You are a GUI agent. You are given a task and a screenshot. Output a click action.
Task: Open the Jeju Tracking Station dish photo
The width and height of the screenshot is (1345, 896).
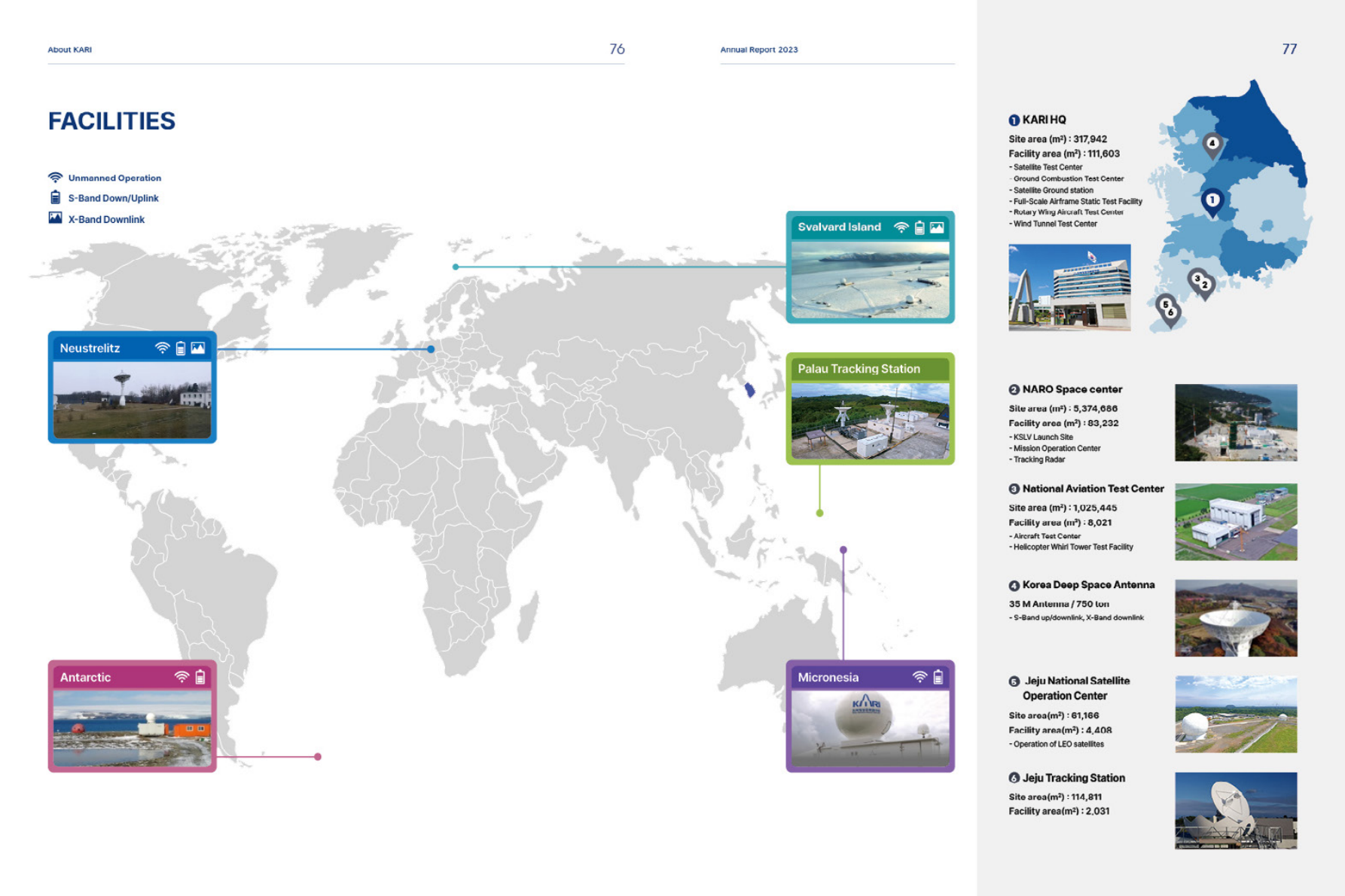click(1235, 810)
